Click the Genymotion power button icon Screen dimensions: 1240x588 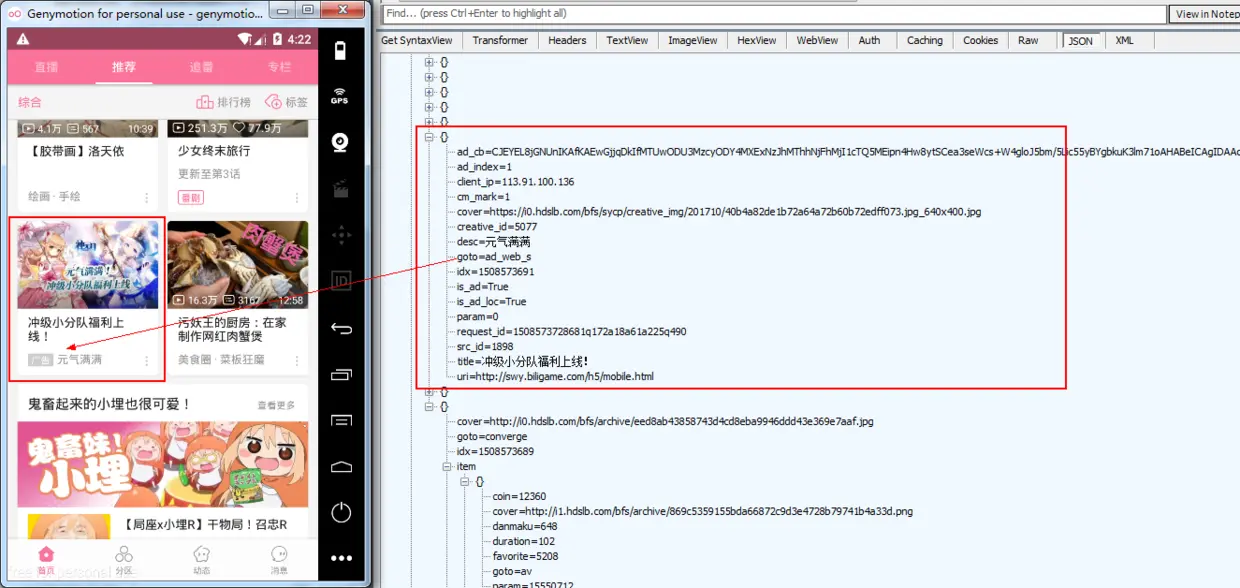click(x=341, y=513)
